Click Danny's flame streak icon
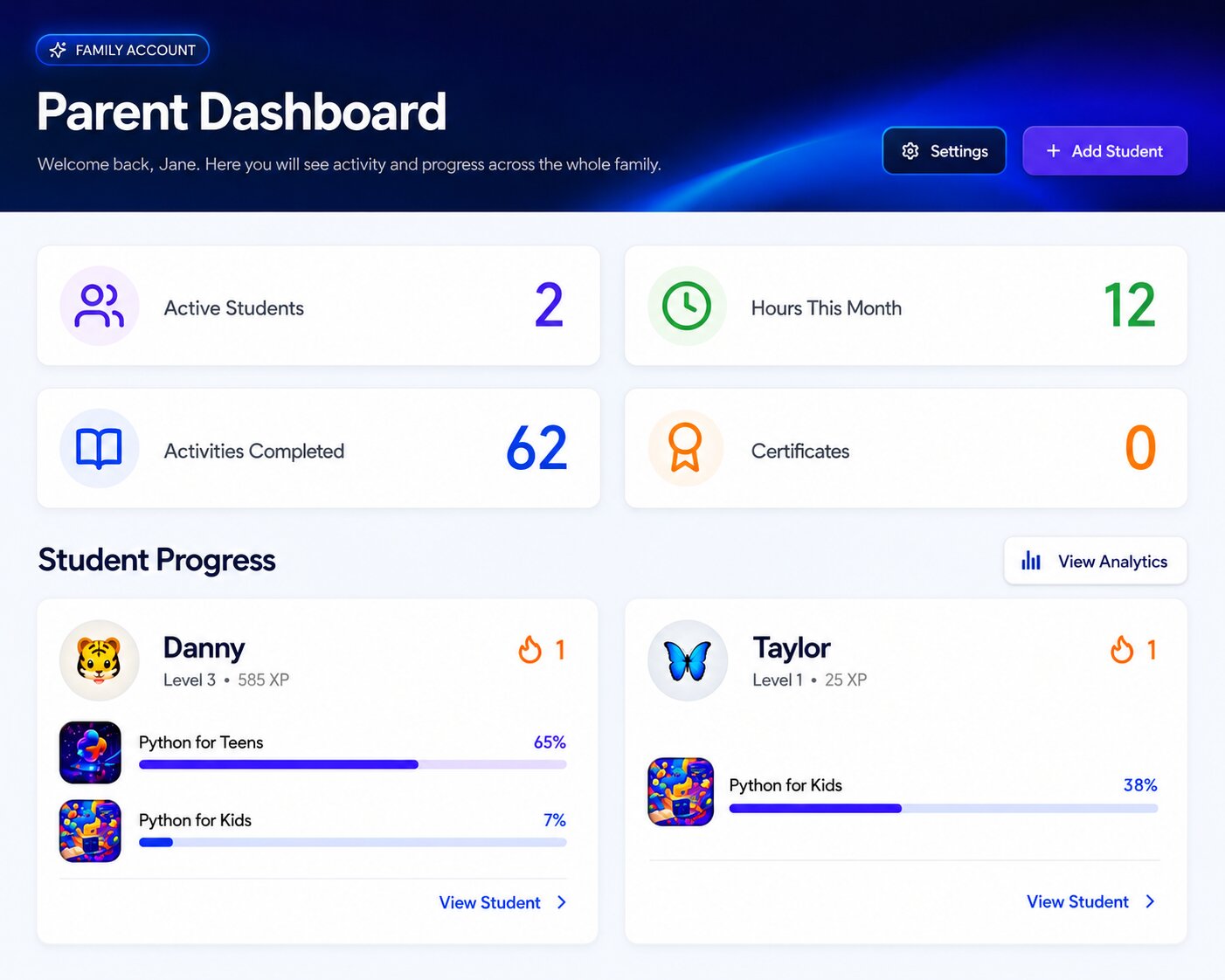 (529, 650)
